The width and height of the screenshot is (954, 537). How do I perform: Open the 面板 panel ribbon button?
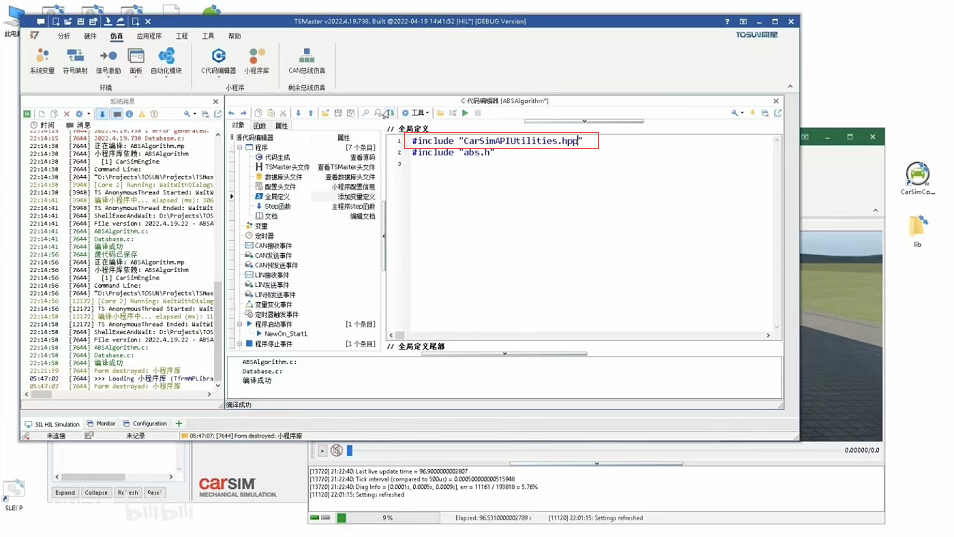(136, 61)
